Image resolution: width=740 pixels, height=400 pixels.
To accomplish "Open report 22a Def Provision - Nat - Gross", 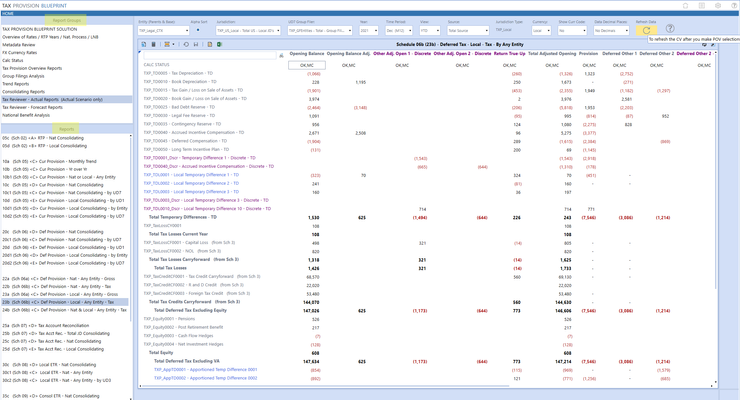I will click(59, 279).
